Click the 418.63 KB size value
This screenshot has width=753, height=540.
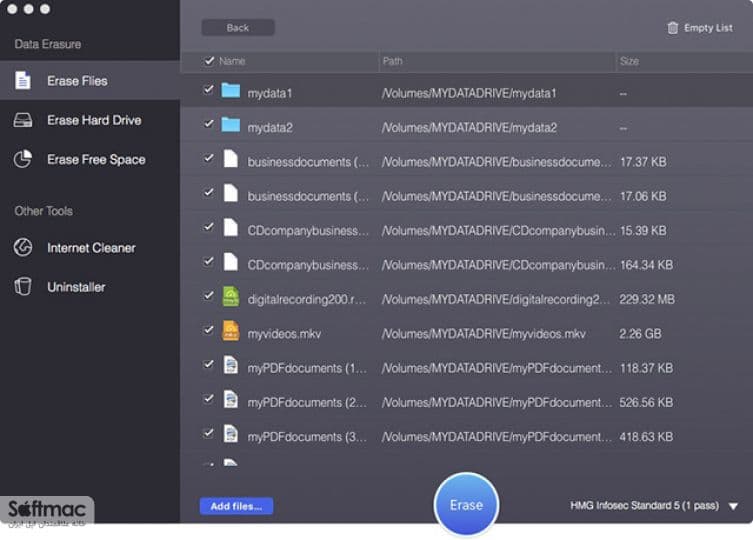point(646,437)
